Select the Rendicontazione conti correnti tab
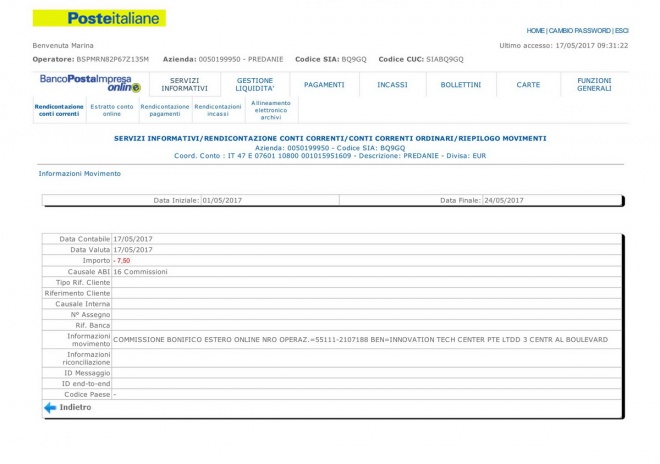 (x=58, y=110)
